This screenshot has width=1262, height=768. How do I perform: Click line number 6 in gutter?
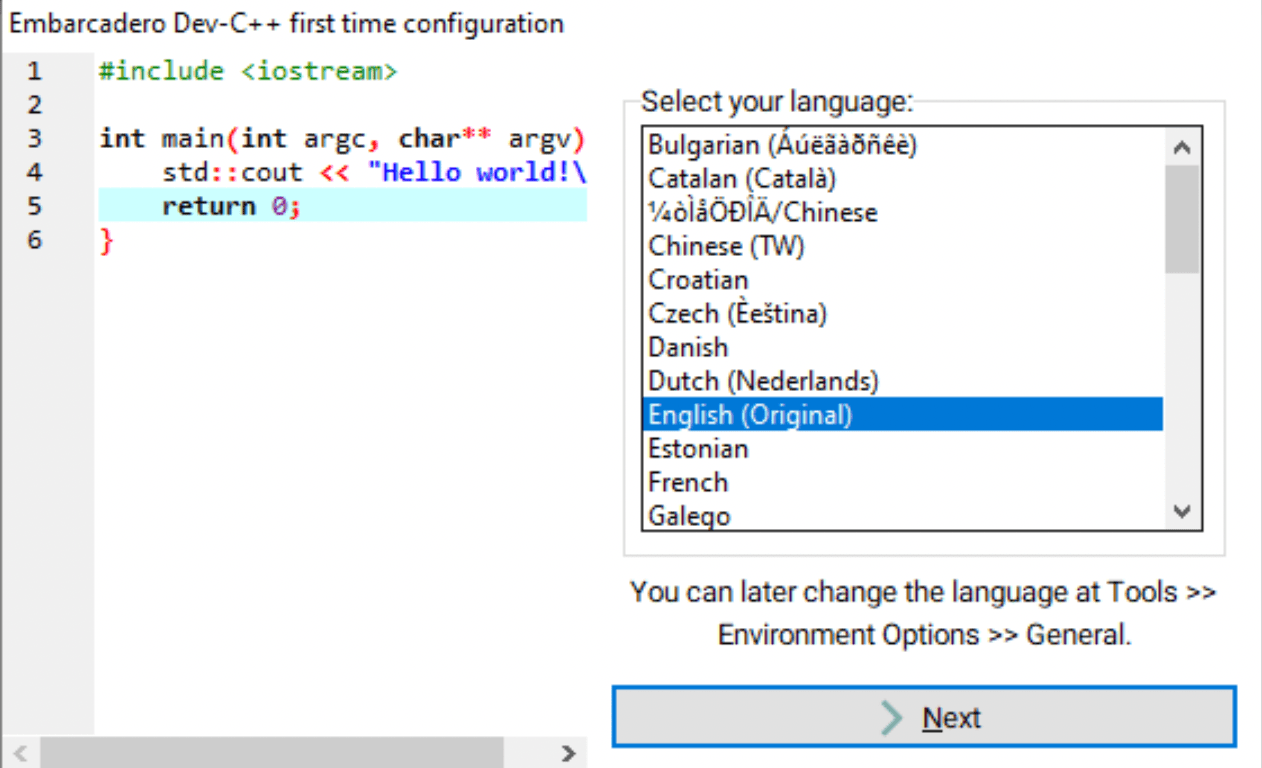click(x=35, y=239)
